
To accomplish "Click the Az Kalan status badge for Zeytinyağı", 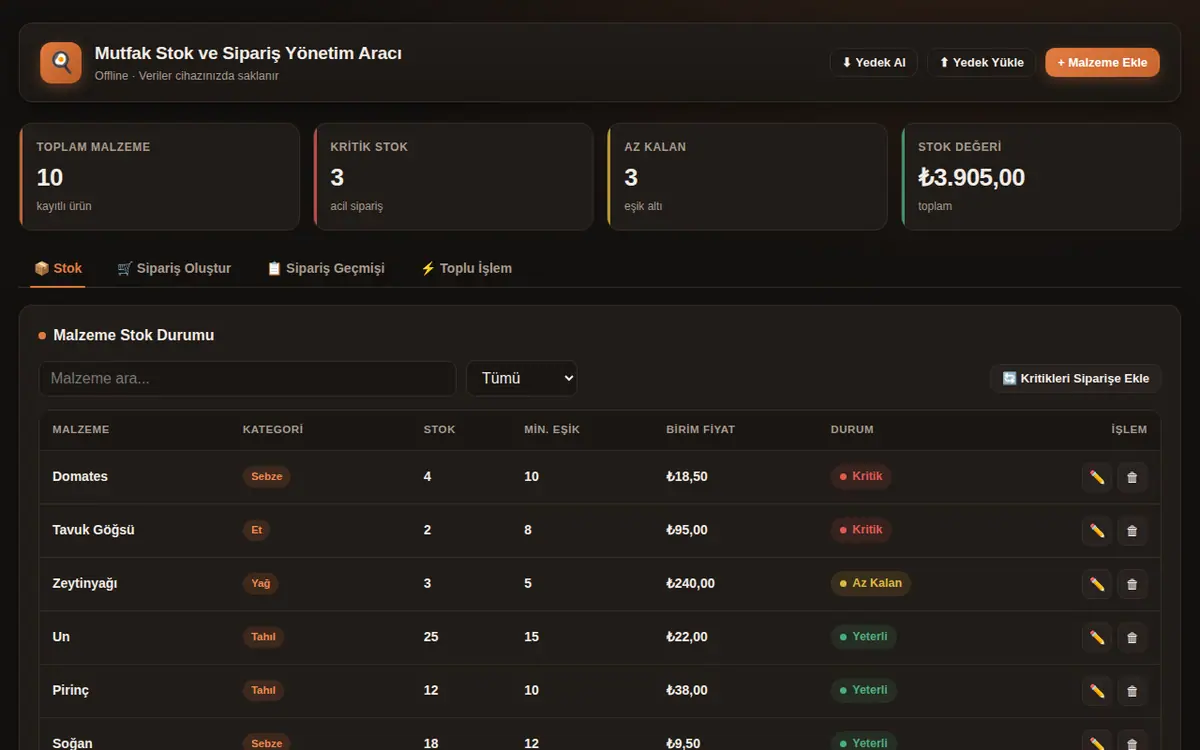I will tap(871, 584).
